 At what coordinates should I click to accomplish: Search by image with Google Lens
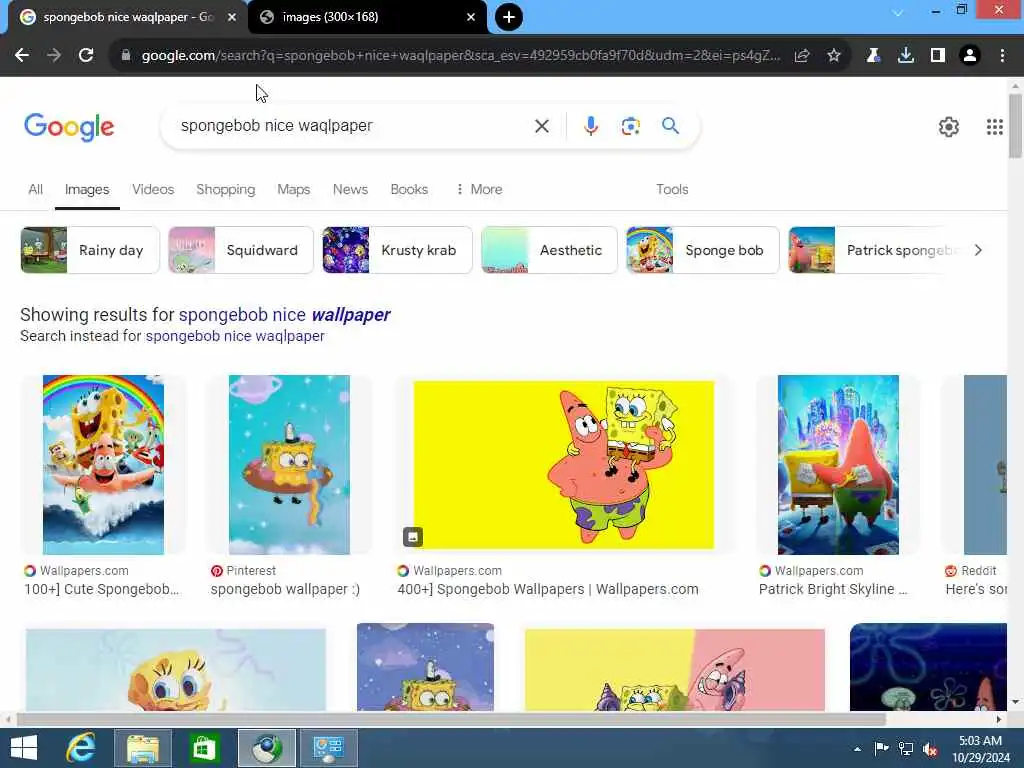point(630,126)
